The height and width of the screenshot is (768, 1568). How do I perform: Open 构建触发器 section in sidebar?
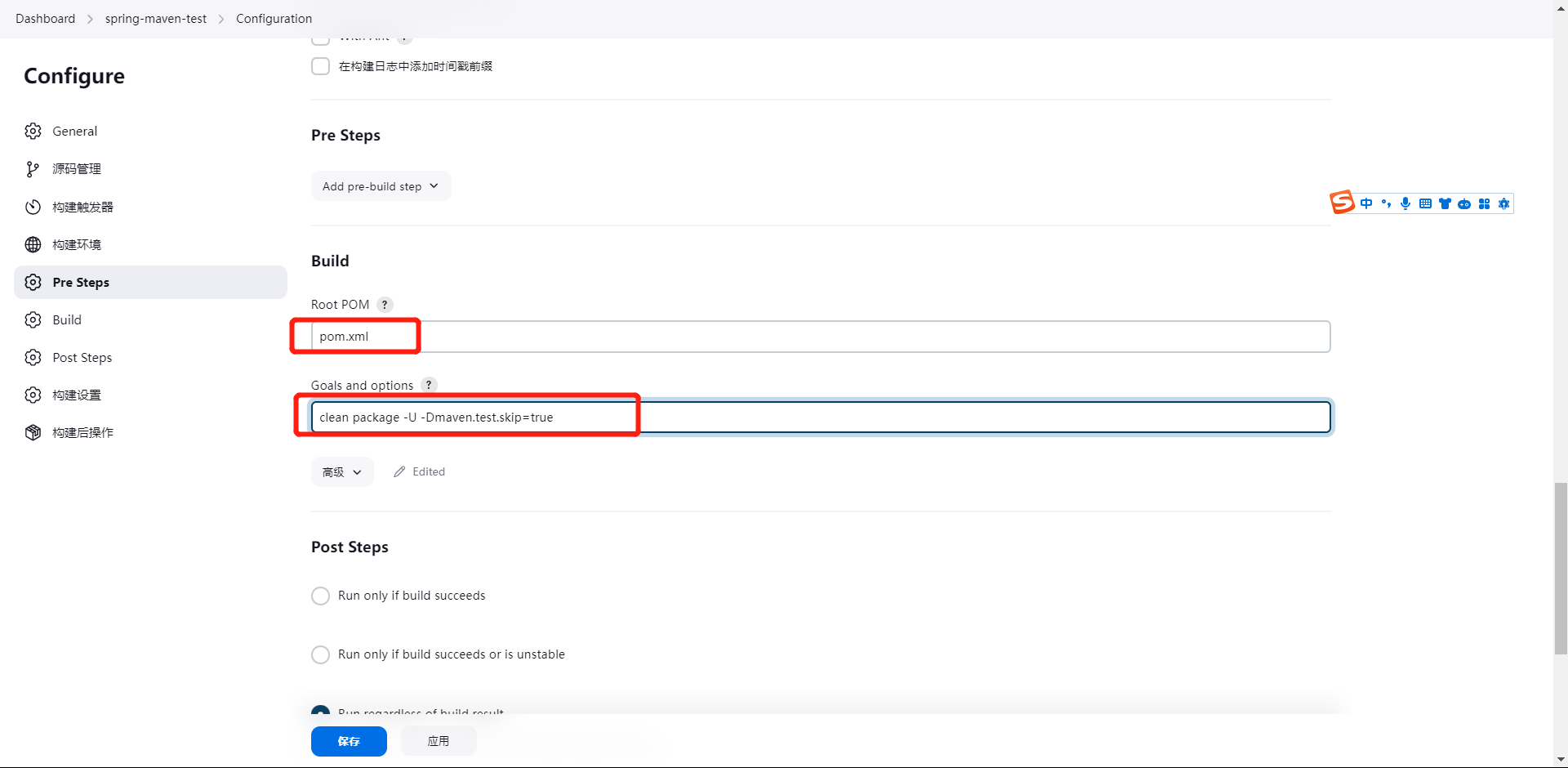pos(150,207)
